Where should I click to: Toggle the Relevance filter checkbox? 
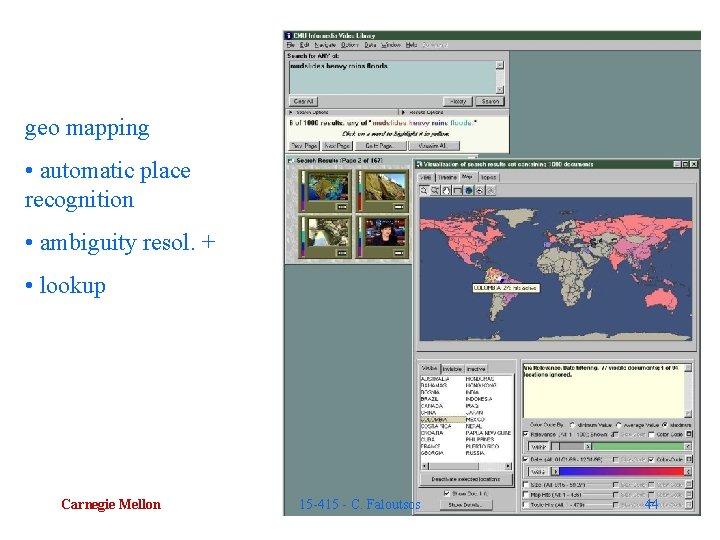tap(526, 434)
